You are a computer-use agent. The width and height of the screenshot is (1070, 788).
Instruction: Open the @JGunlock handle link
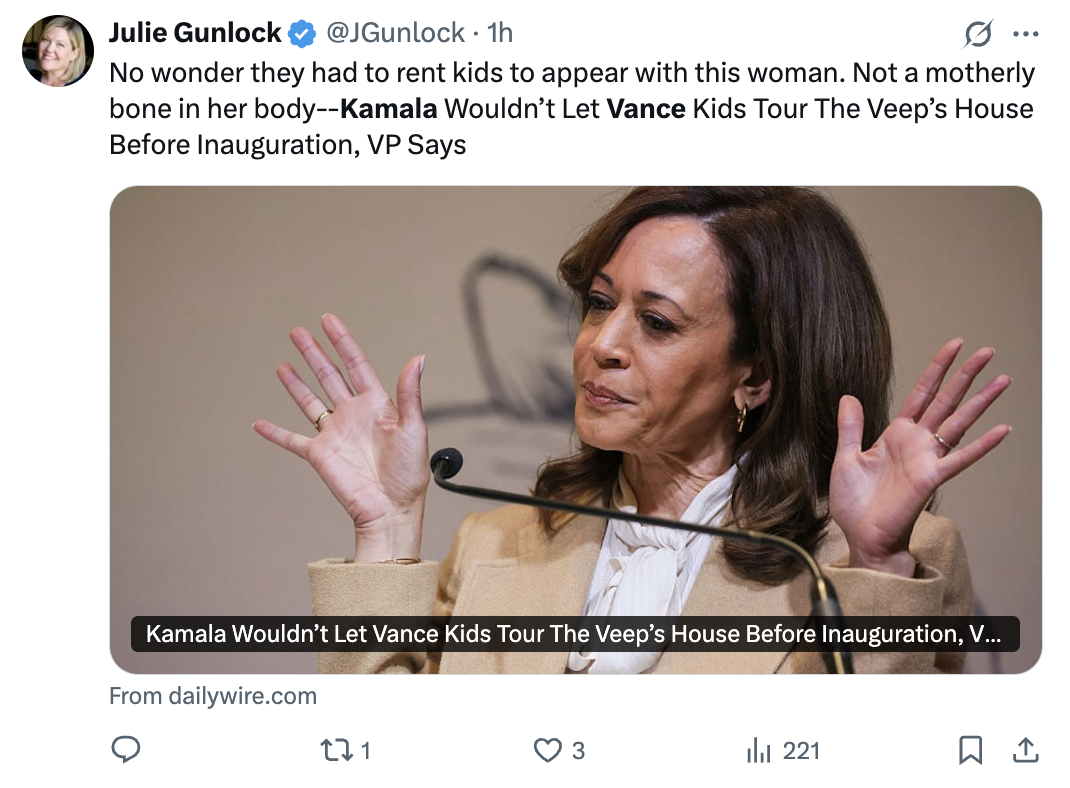pos(394,33)
